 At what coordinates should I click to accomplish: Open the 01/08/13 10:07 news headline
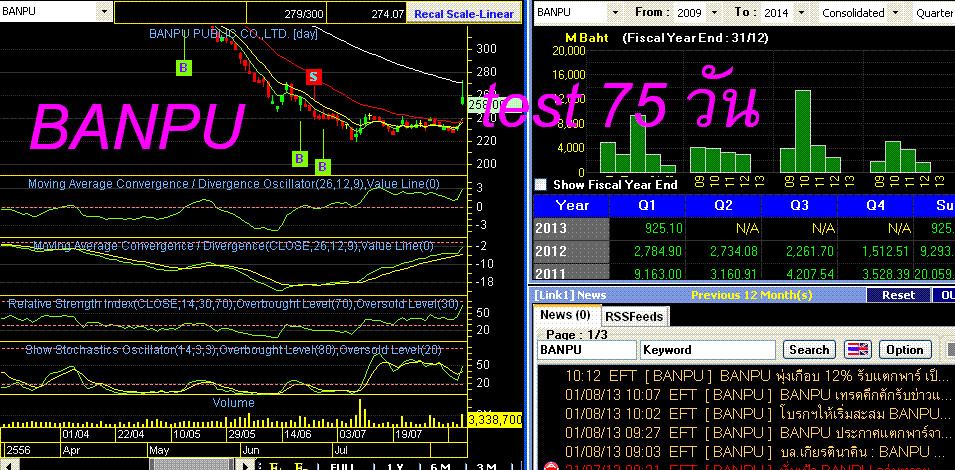click(x=758, y=394)
